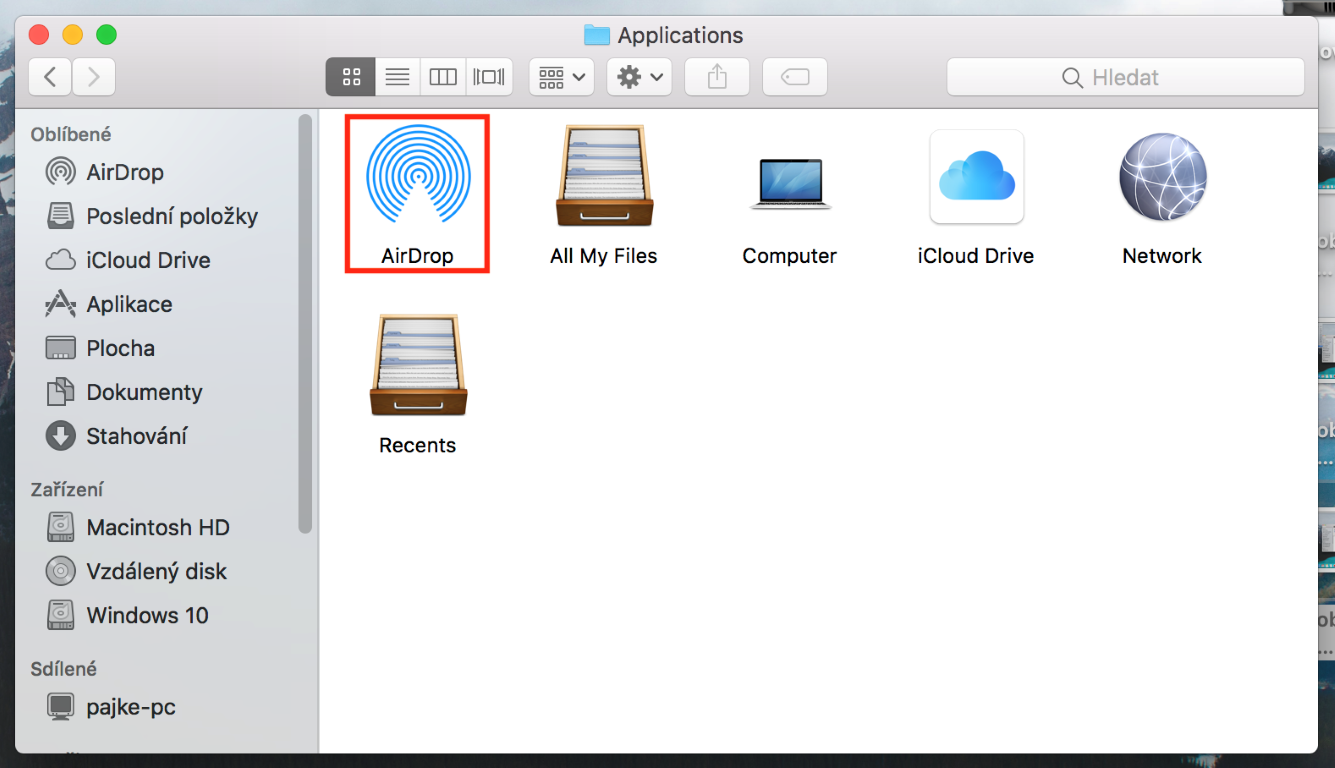
Task: Click the Plocha desktop icon in sidebar
Action: click(x=61, y=348)
